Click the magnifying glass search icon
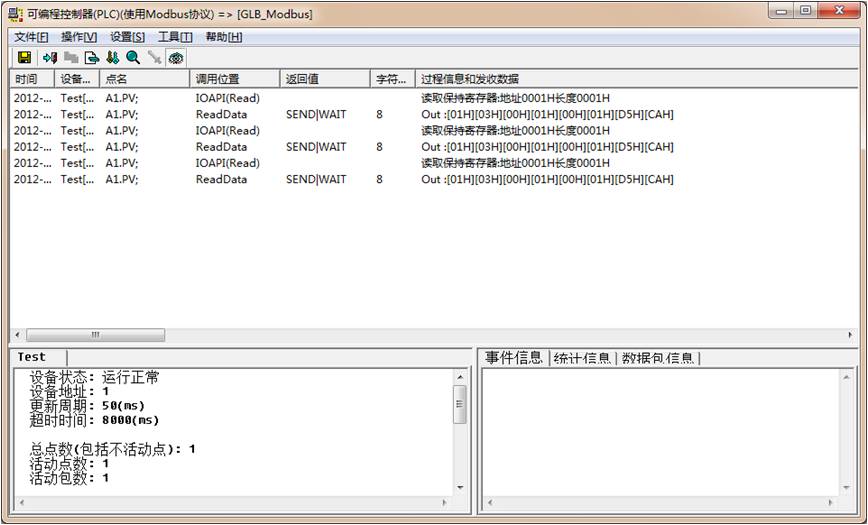Viewport: 868px width, 525px height. [133, 58]
